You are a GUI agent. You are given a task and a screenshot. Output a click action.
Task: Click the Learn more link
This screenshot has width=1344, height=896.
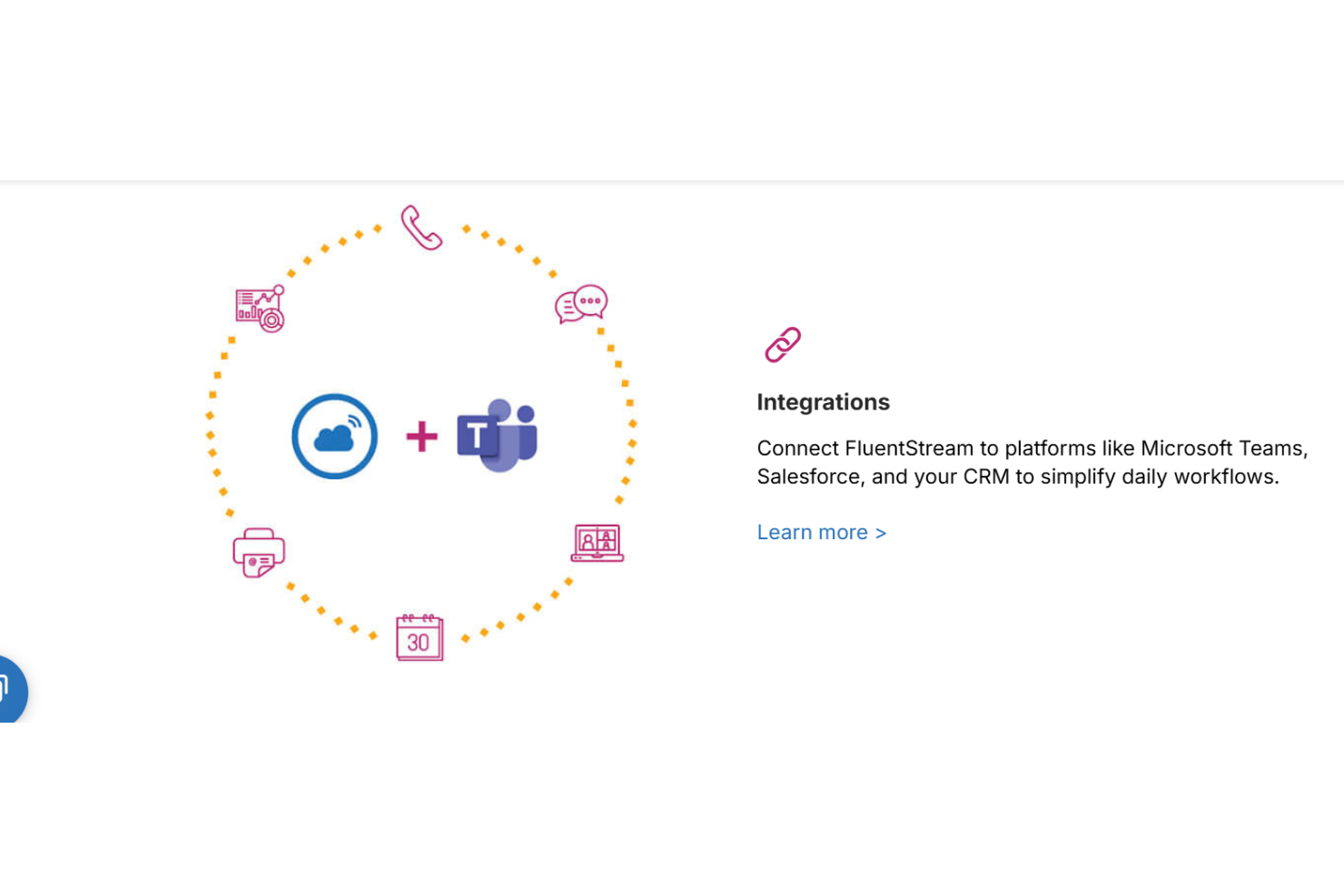click(x=811, y=532)
